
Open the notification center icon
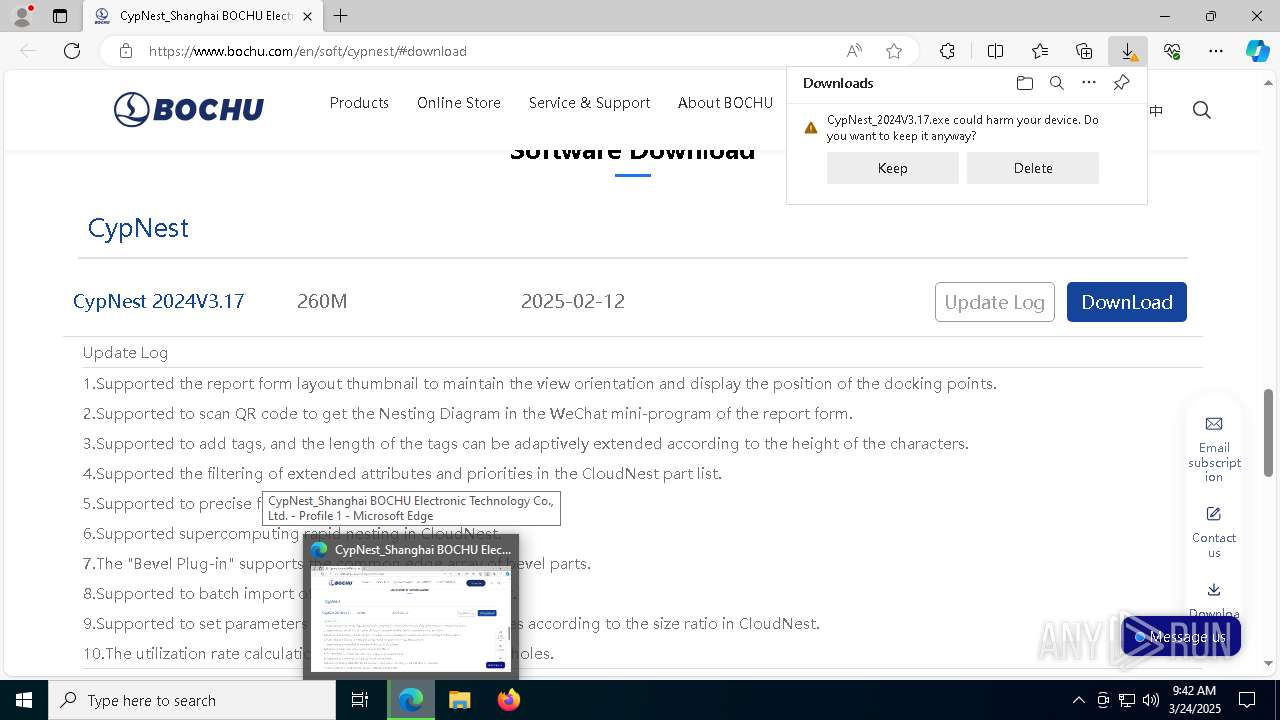[1247, 700]
